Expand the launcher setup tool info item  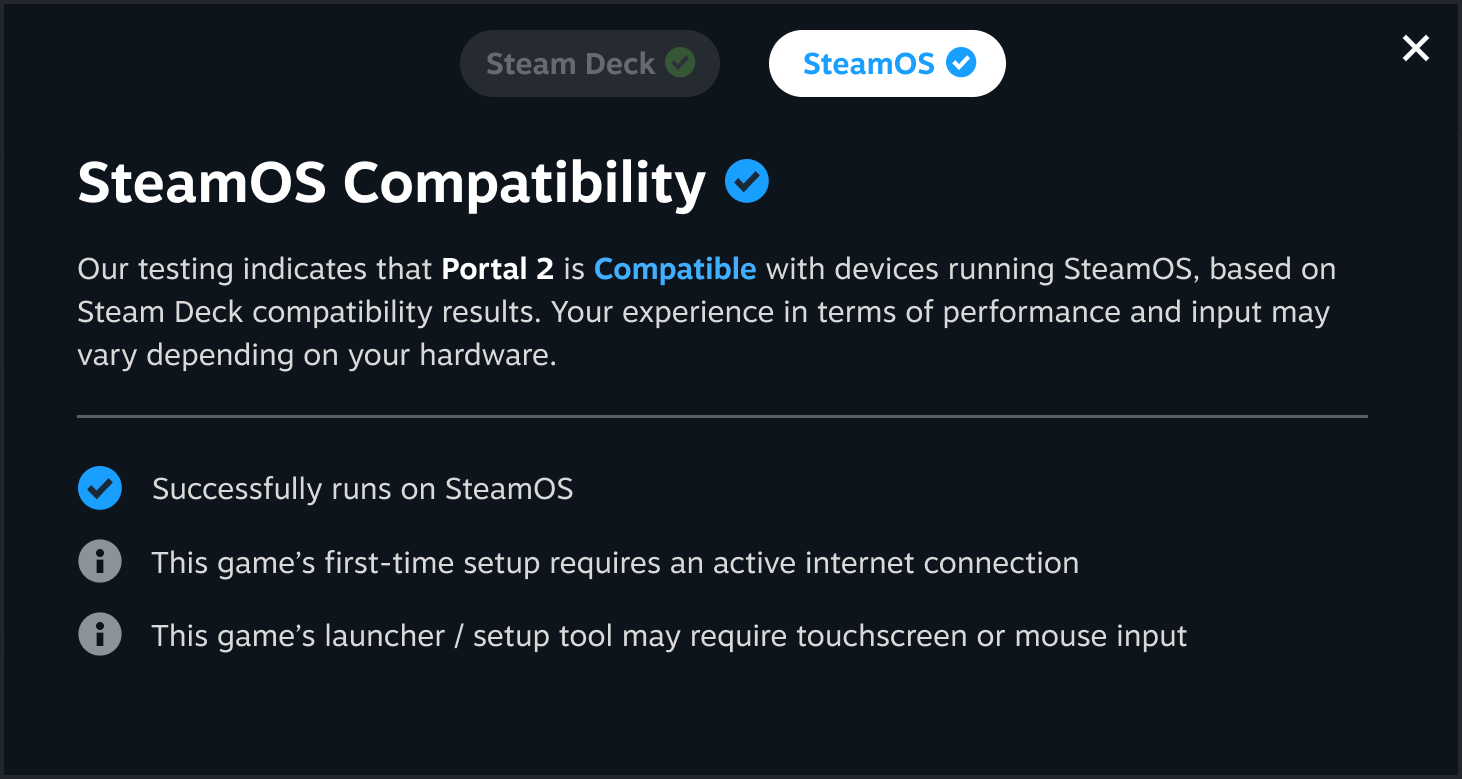[x=668, y=634]
